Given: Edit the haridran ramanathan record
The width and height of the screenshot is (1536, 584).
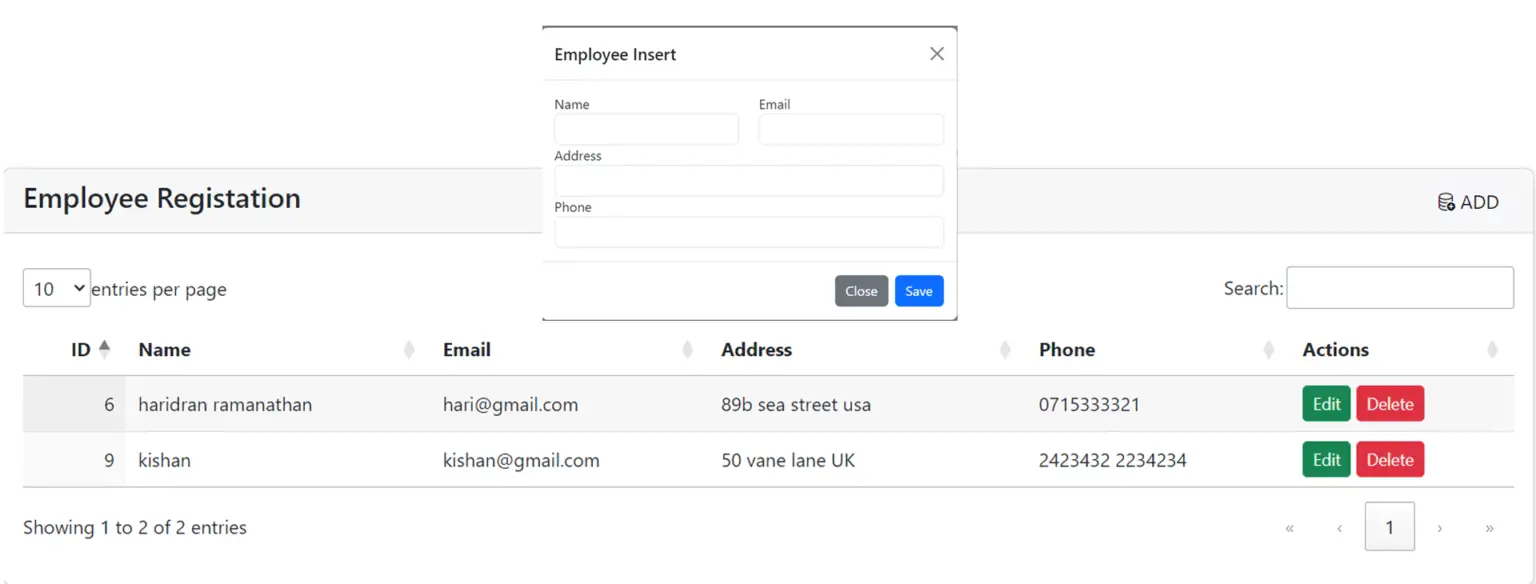Looking at the screenshot, I should point(1326,404).
